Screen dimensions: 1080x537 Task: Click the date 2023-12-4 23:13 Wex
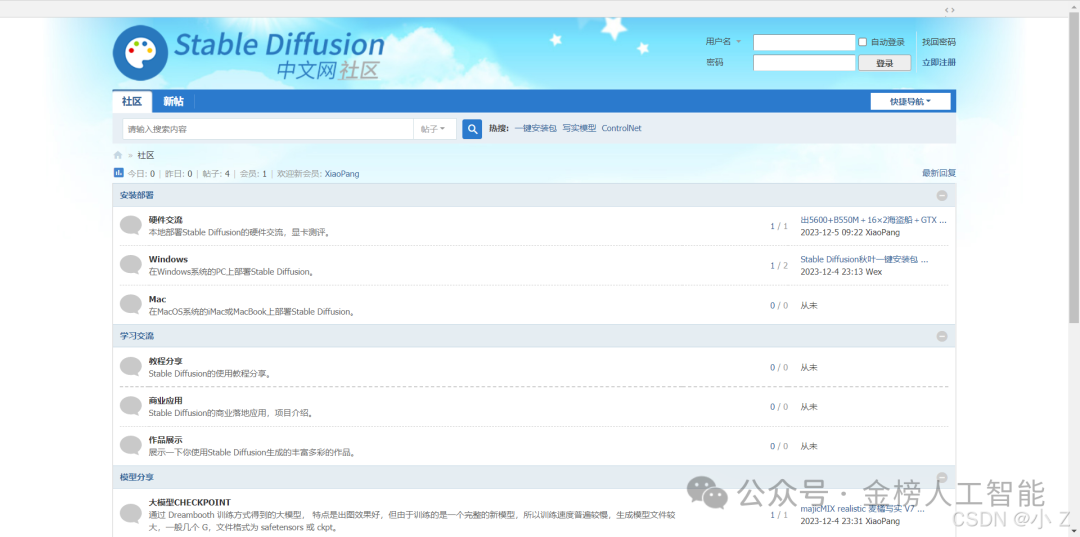[841, 272]
